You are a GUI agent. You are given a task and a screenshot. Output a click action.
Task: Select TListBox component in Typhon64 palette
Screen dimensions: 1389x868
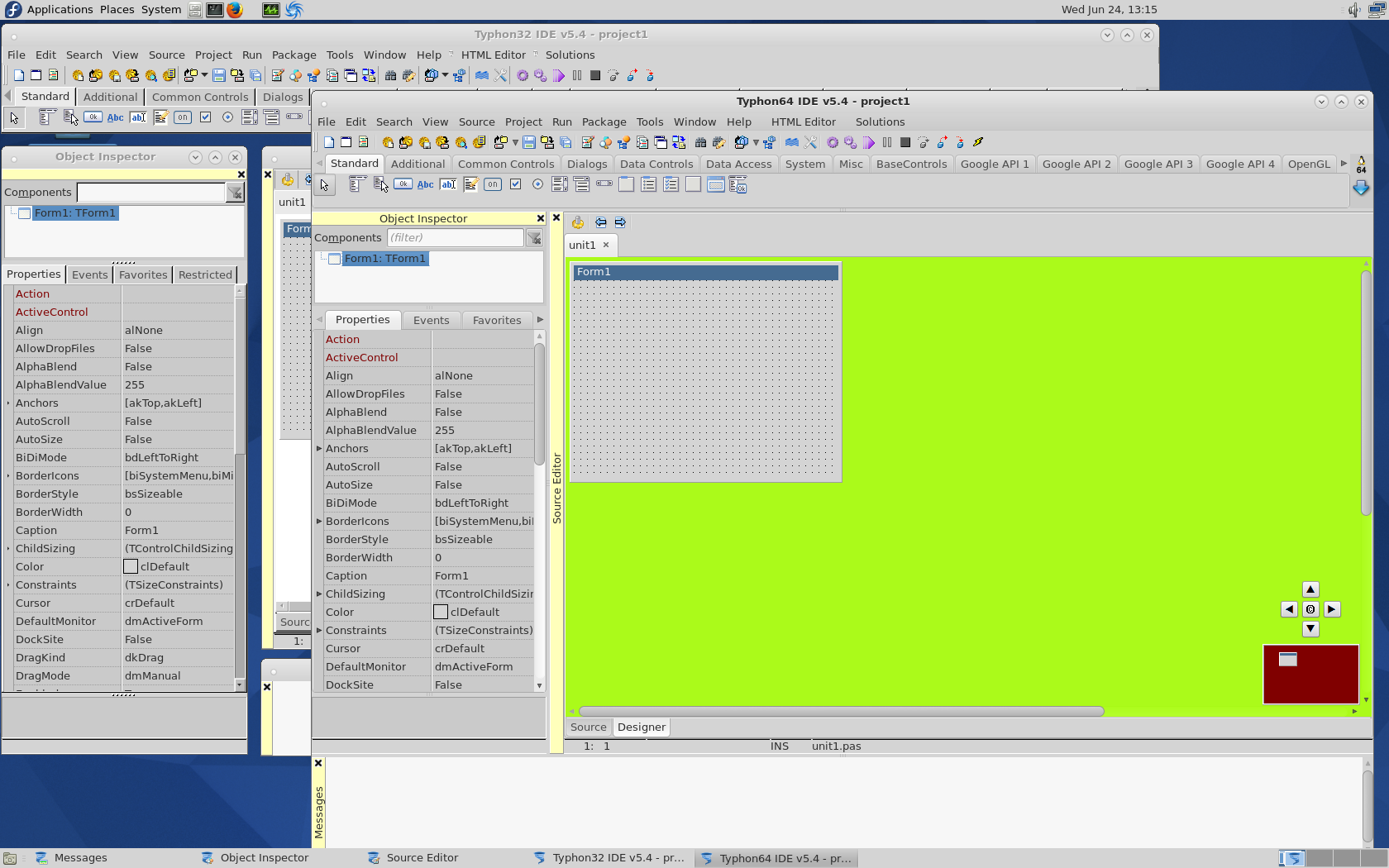(560, 184)
